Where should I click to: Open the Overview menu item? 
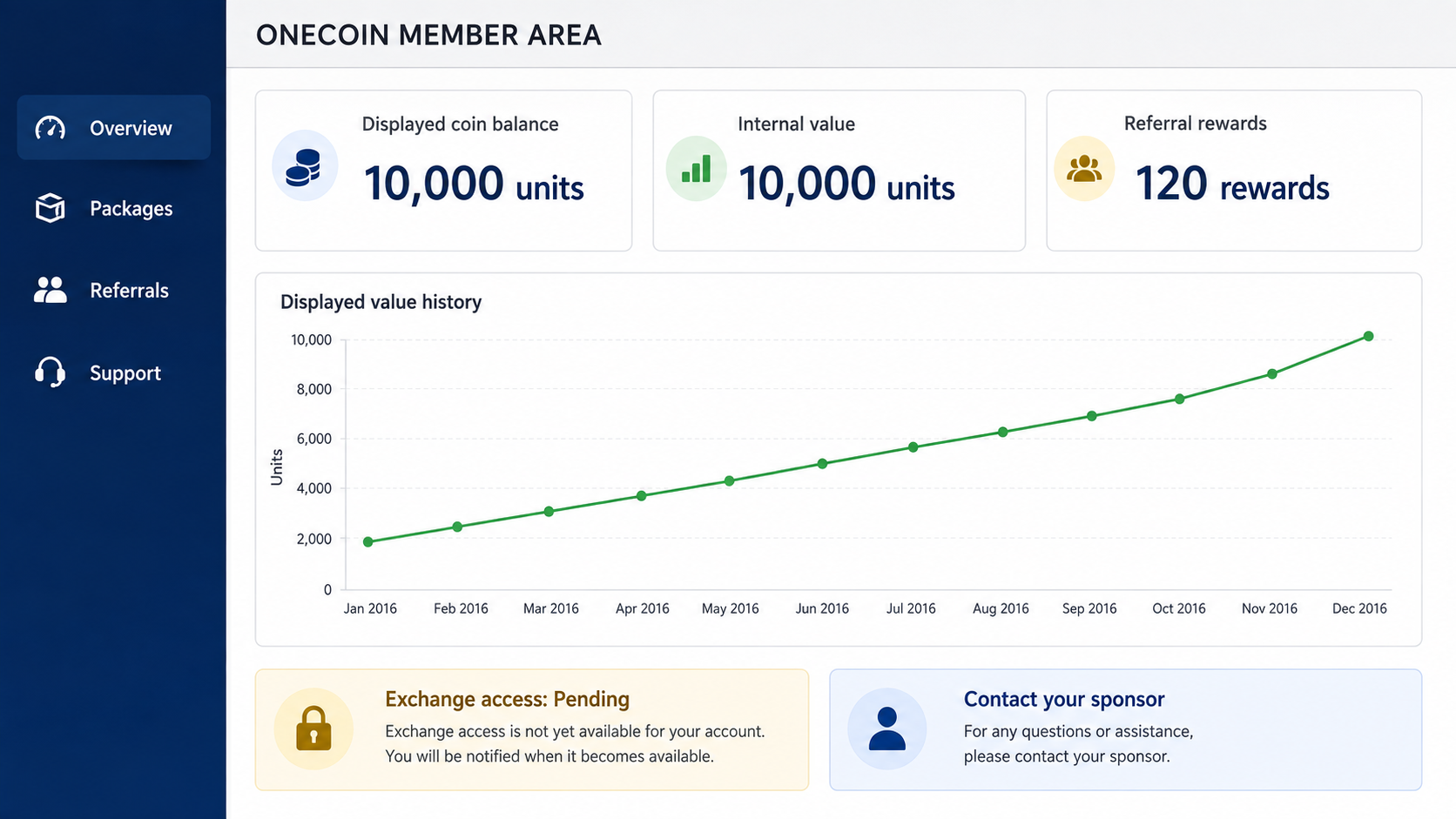(x=113, y=128)
